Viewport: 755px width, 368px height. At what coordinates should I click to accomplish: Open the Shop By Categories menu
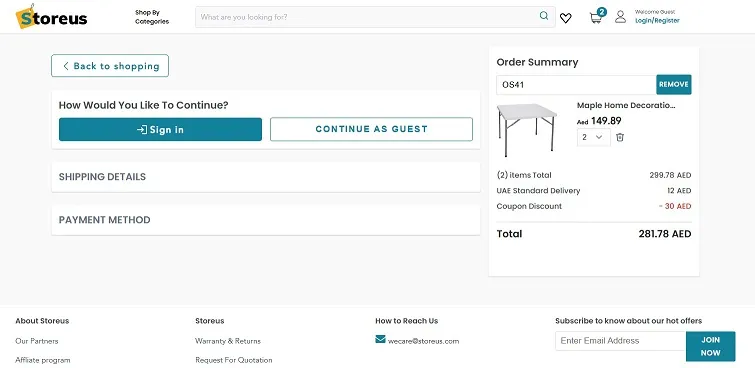(x=152, y=17)
